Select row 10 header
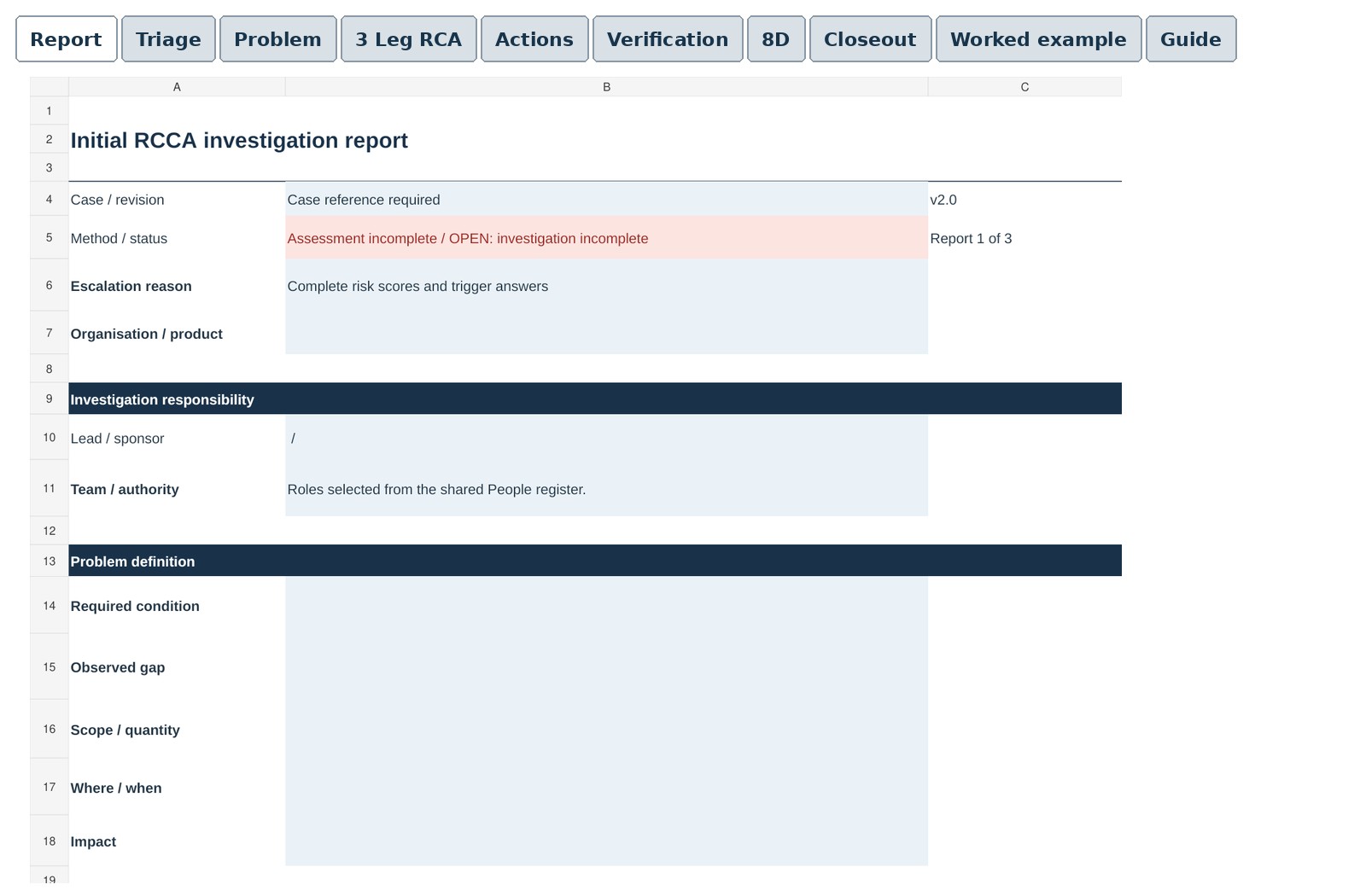The width and height of the screenshot is (1366, 896). 50,438
